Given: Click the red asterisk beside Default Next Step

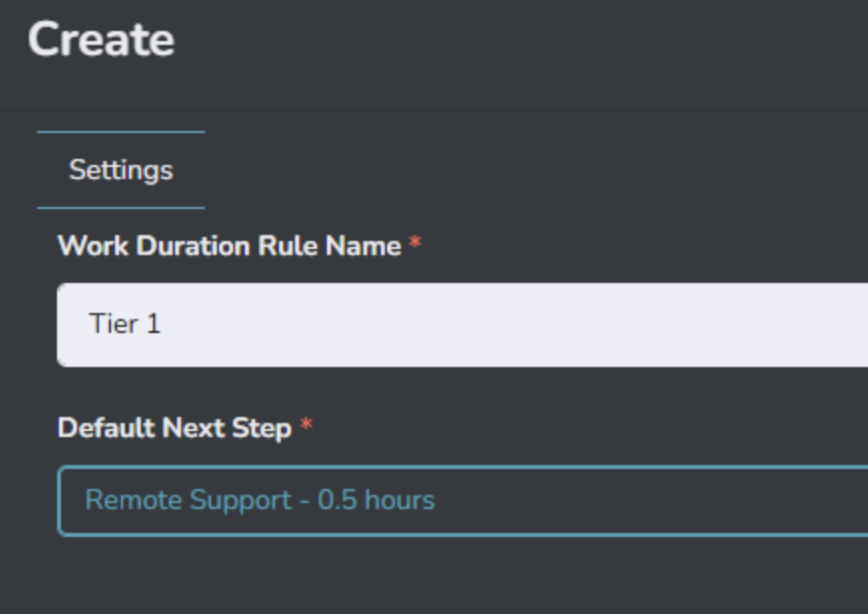Looking at the screenshot, I should click(x=306, y=426).
